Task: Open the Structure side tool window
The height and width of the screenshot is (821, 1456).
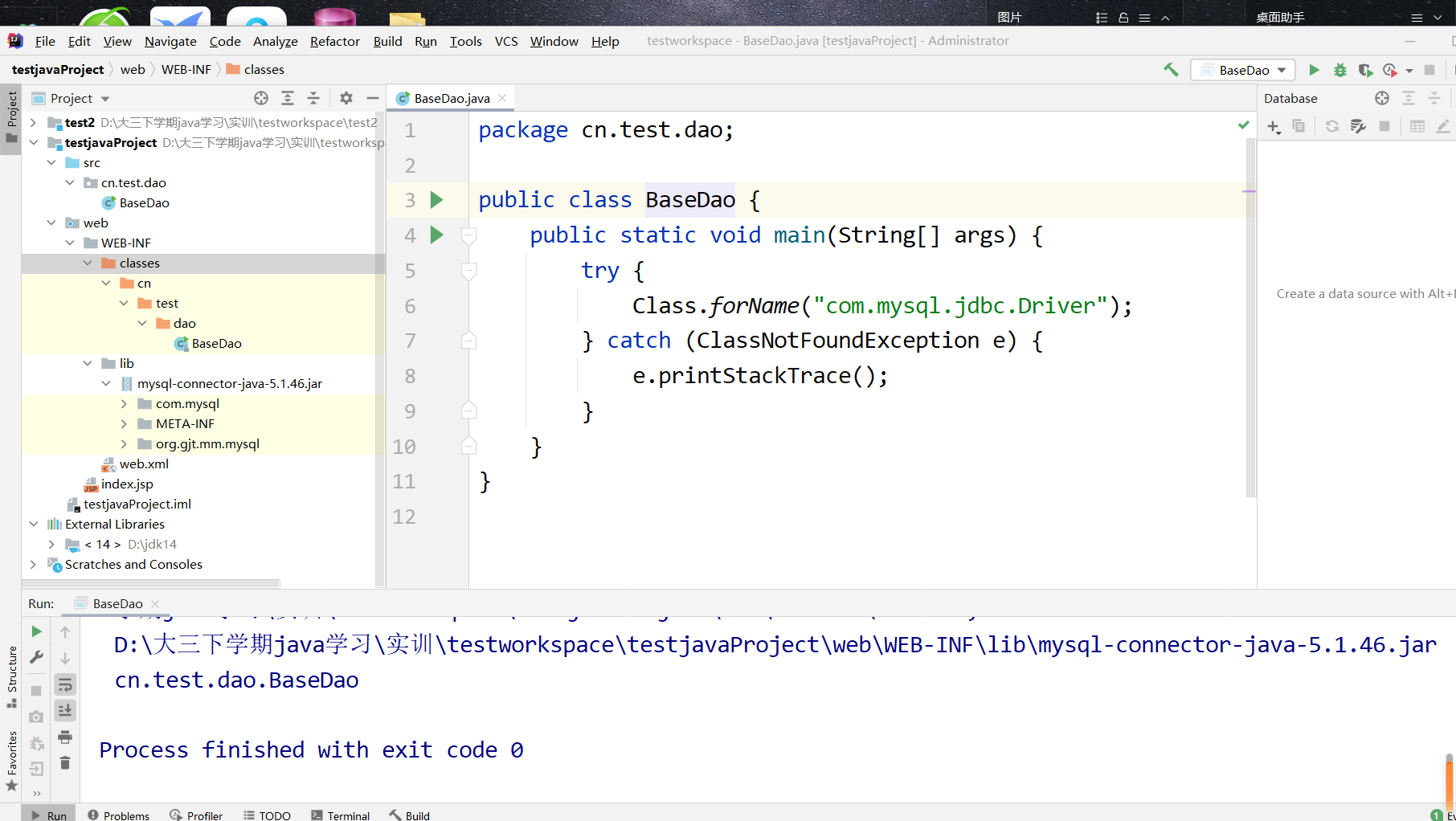Action: click(x=11, y=676)
